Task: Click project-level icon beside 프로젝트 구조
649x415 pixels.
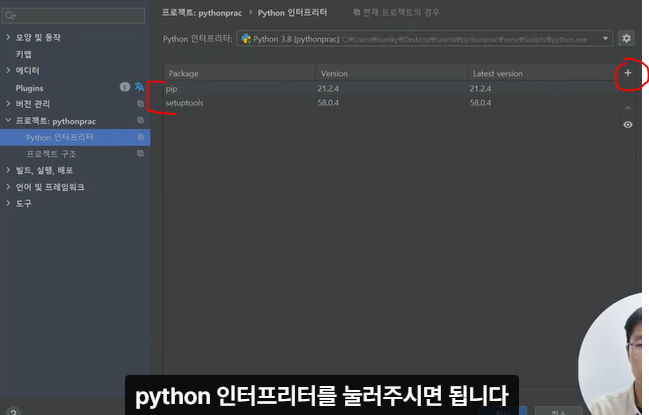Action: click(140, 154)
